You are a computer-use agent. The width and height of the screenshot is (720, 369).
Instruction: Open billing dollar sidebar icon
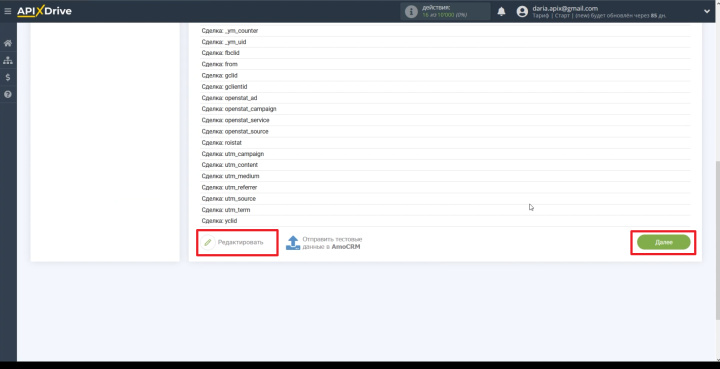(x=8, y=77)
